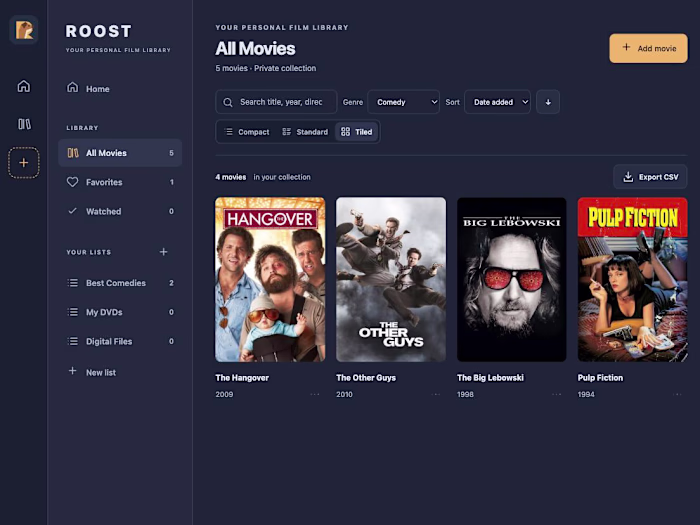Switch to Standard view

click(305, 132)
